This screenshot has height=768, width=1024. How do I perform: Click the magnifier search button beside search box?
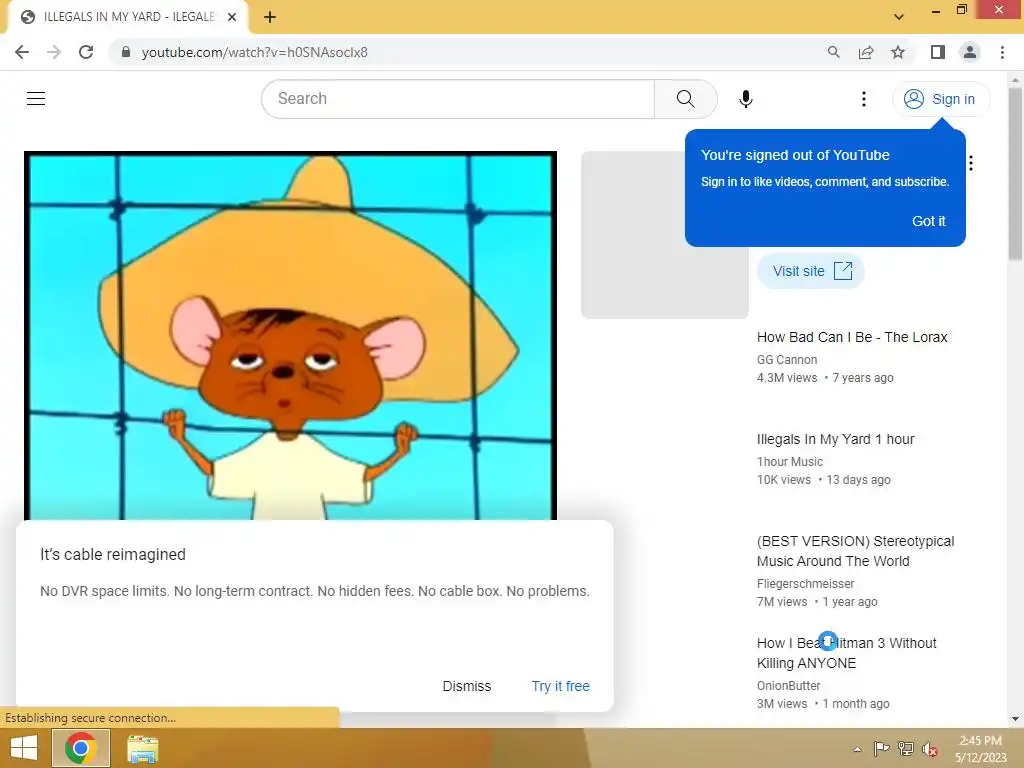pyautogui.click(x=686, y=99)
